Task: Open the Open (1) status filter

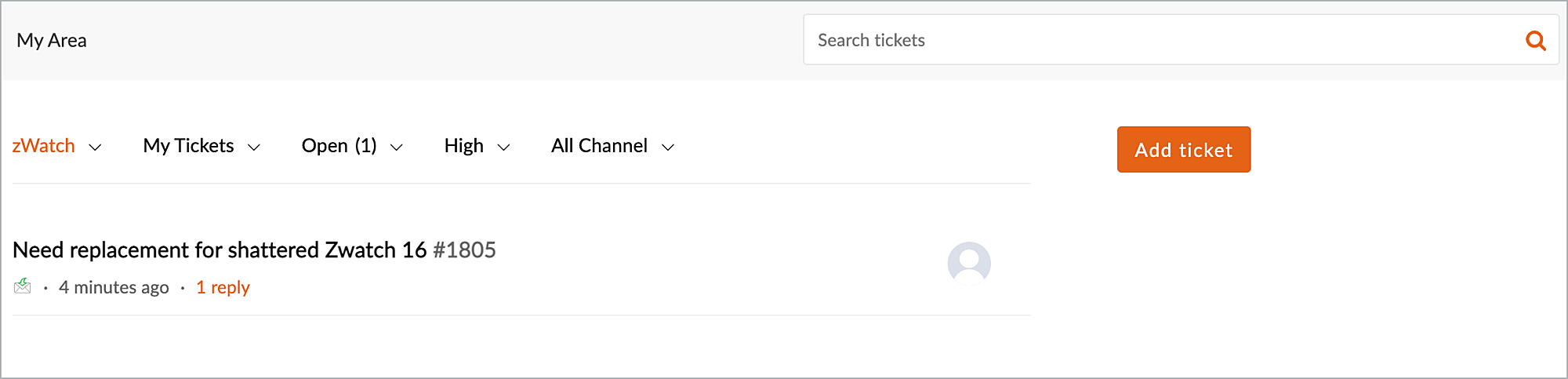Action: click(339, 146)
